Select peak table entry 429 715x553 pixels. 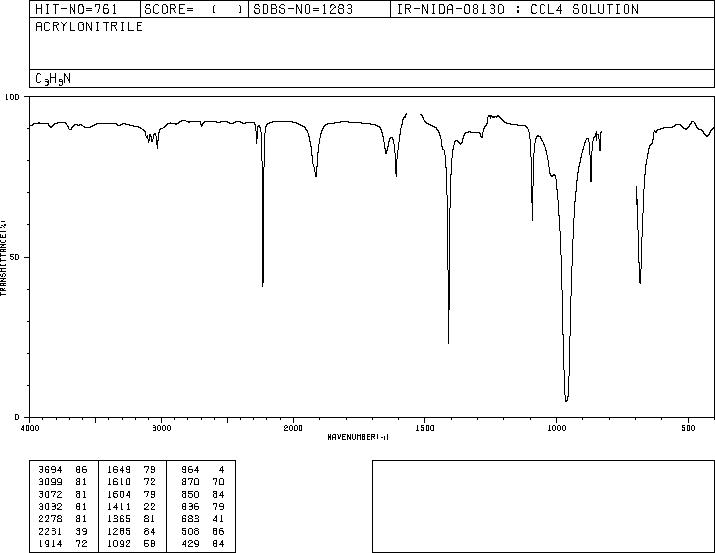coord(191,543)
